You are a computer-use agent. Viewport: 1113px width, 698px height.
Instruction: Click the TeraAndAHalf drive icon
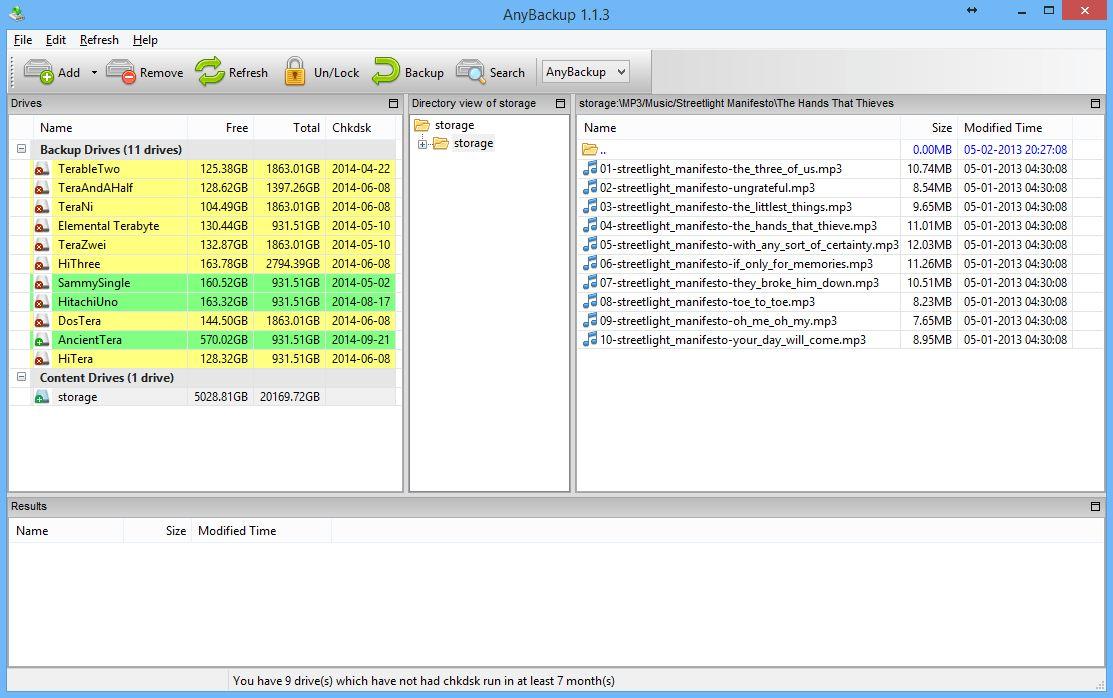(x=42, y=188)
